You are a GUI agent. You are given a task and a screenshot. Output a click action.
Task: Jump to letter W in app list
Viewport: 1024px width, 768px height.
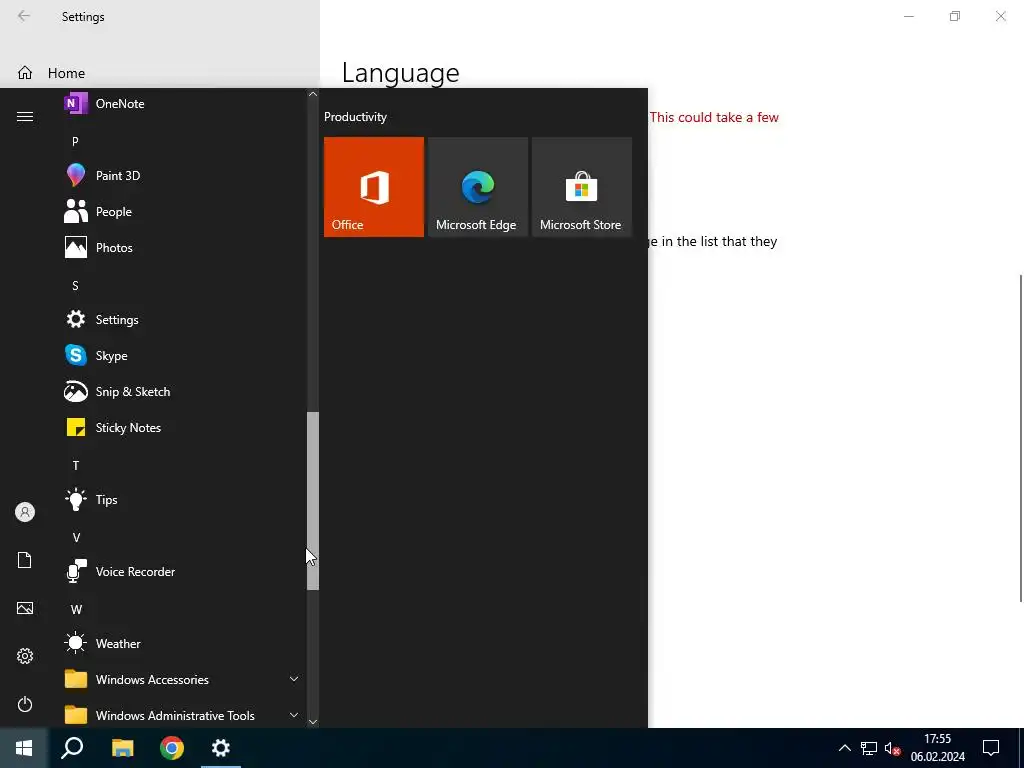tap(76, 609)
